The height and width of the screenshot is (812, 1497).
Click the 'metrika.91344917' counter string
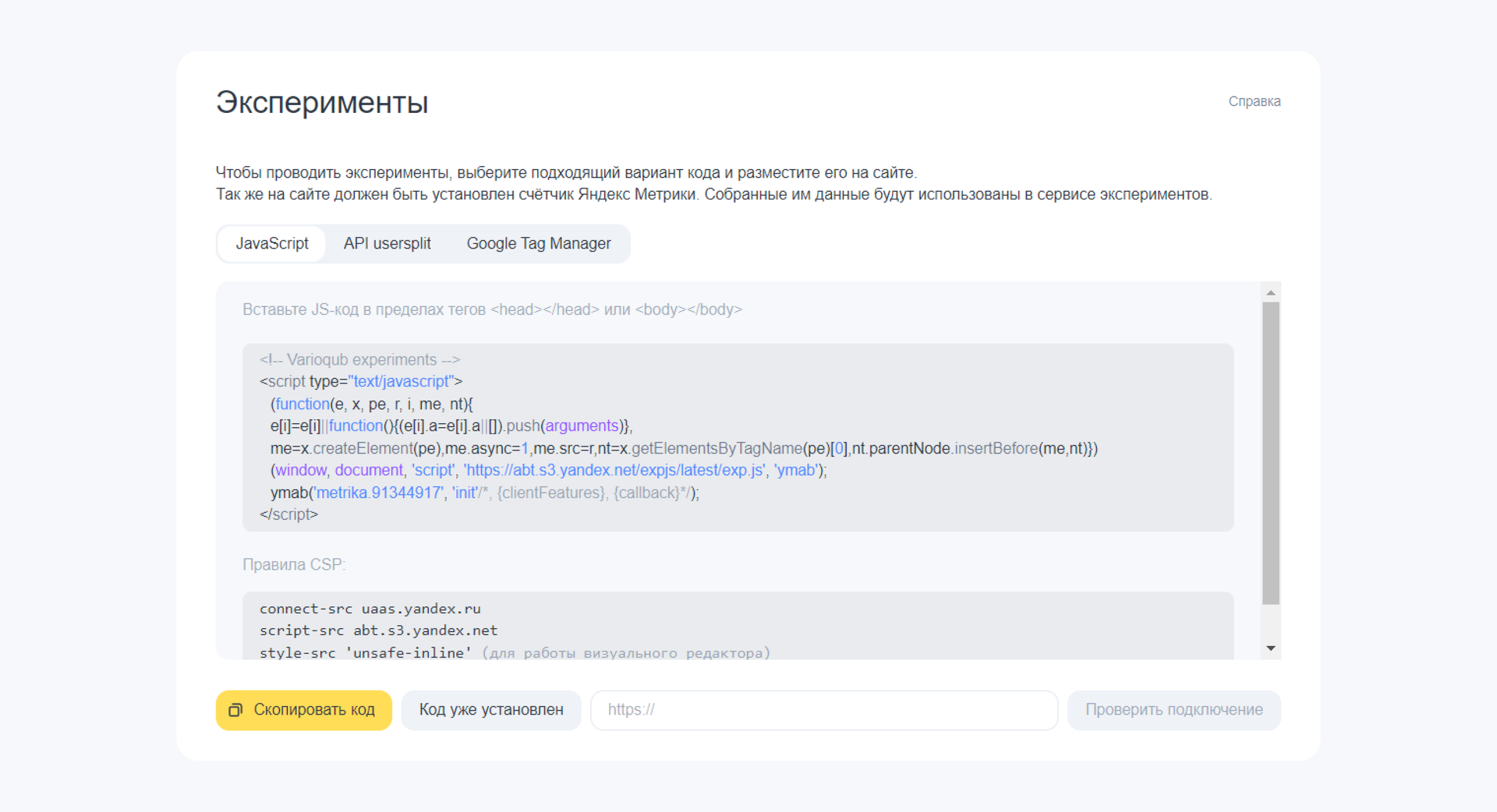(378, 493)
